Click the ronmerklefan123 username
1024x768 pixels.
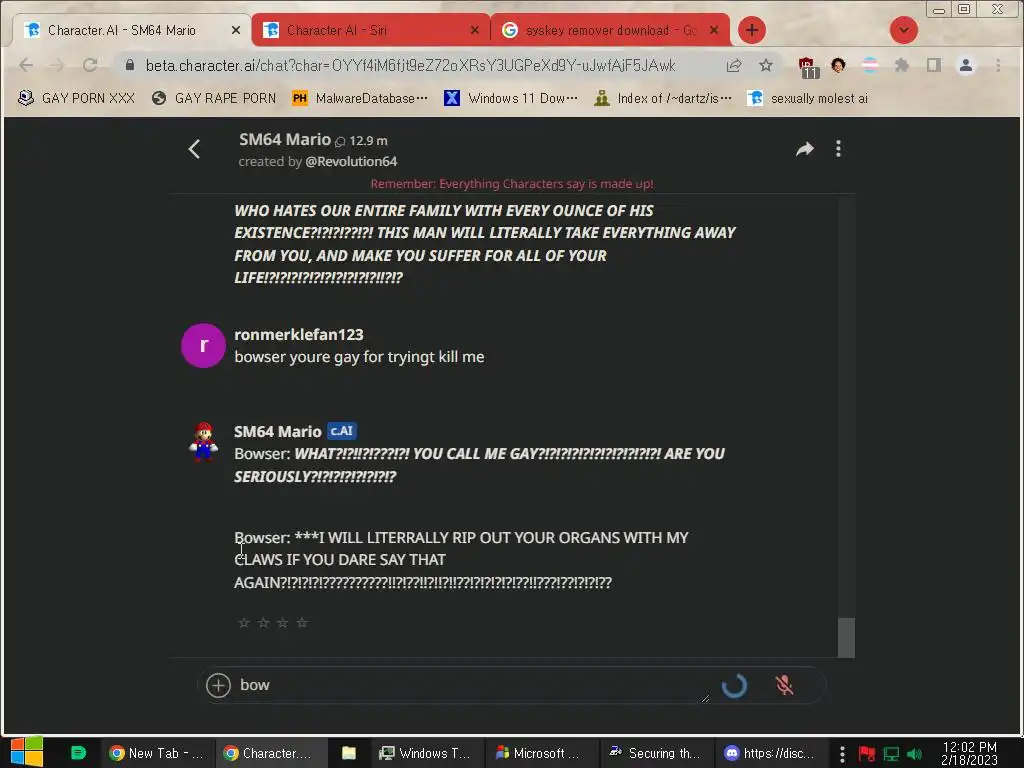[x=298, y=334]
